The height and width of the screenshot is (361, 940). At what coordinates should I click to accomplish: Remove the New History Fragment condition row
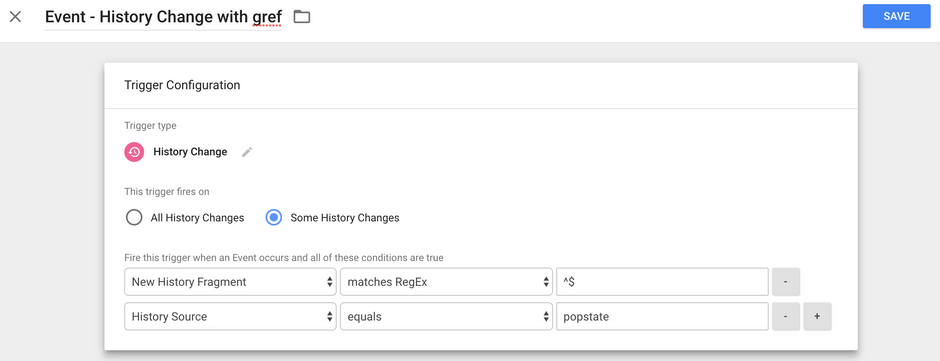pos(786,282)
